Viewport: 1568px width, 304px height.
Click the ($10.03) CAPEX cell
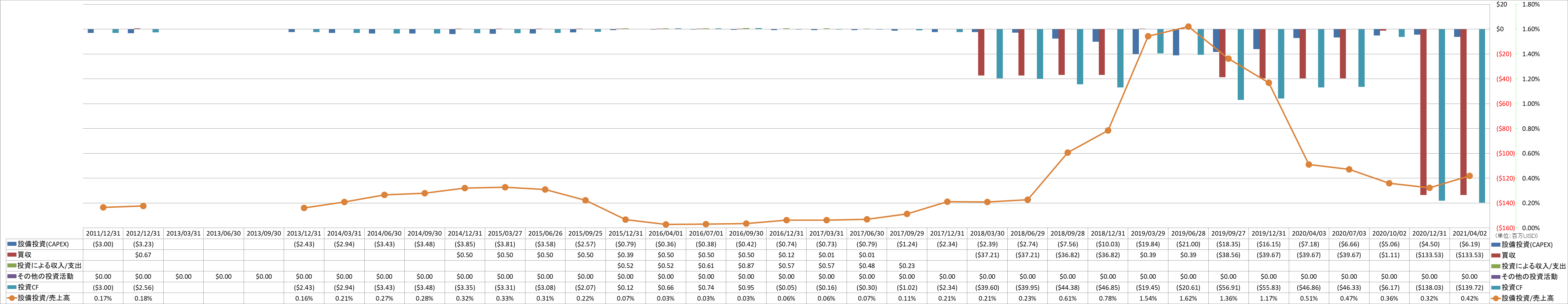click(x=1107, y=244)
